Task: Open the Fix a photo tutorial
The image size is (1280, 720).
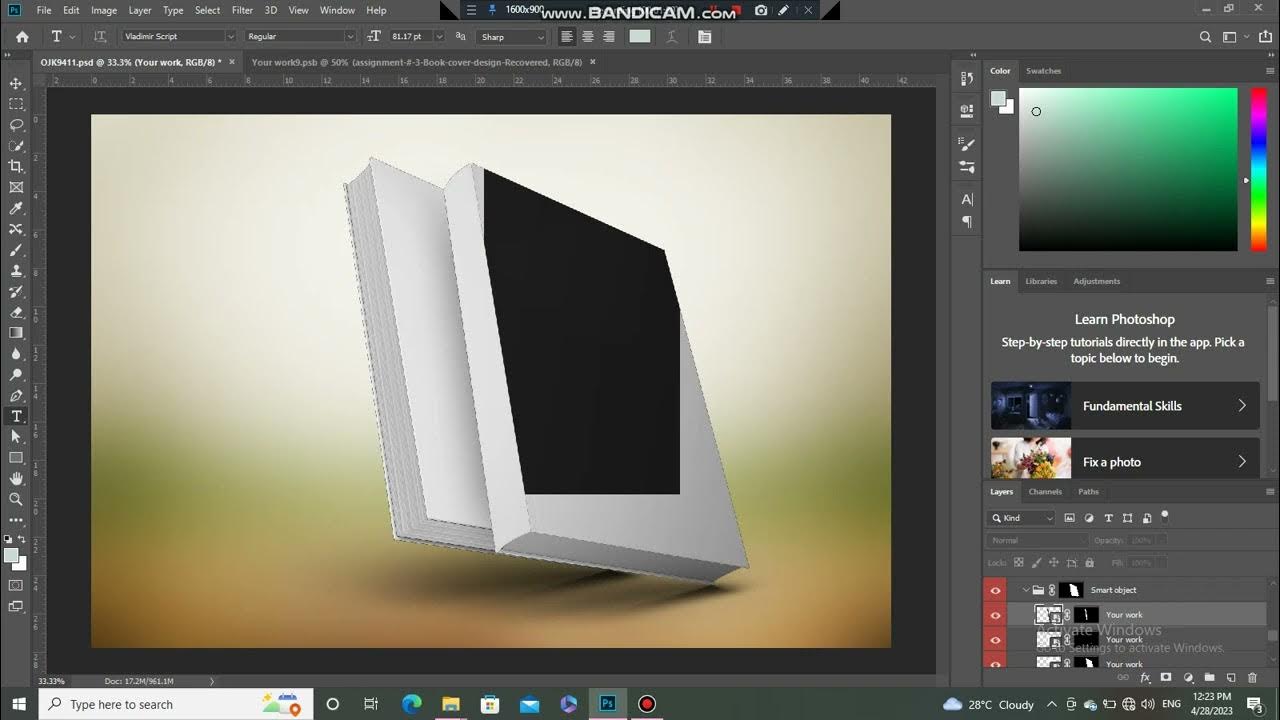Action: point(1125,459)
